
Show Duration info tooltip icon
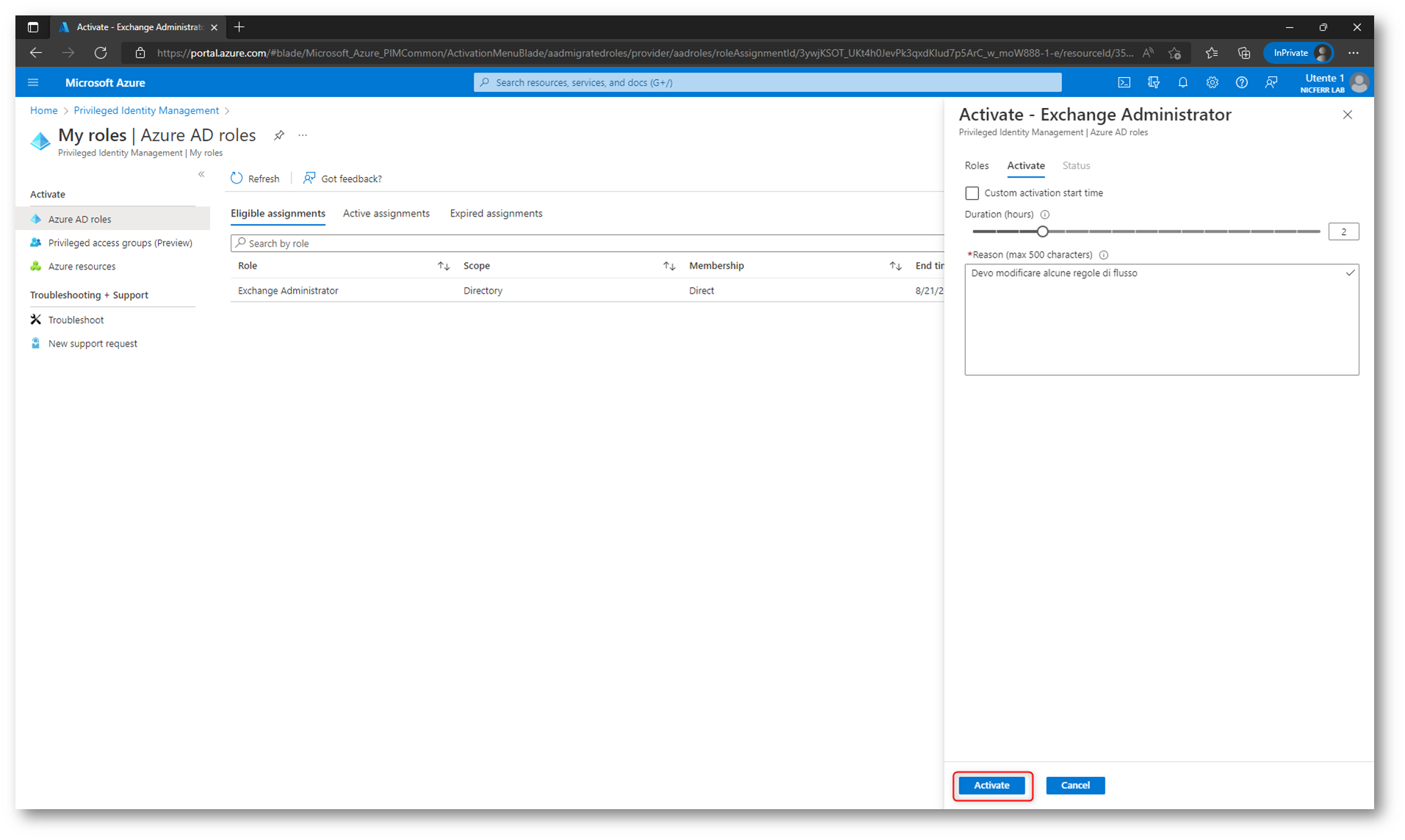(x=1044, y=214)
